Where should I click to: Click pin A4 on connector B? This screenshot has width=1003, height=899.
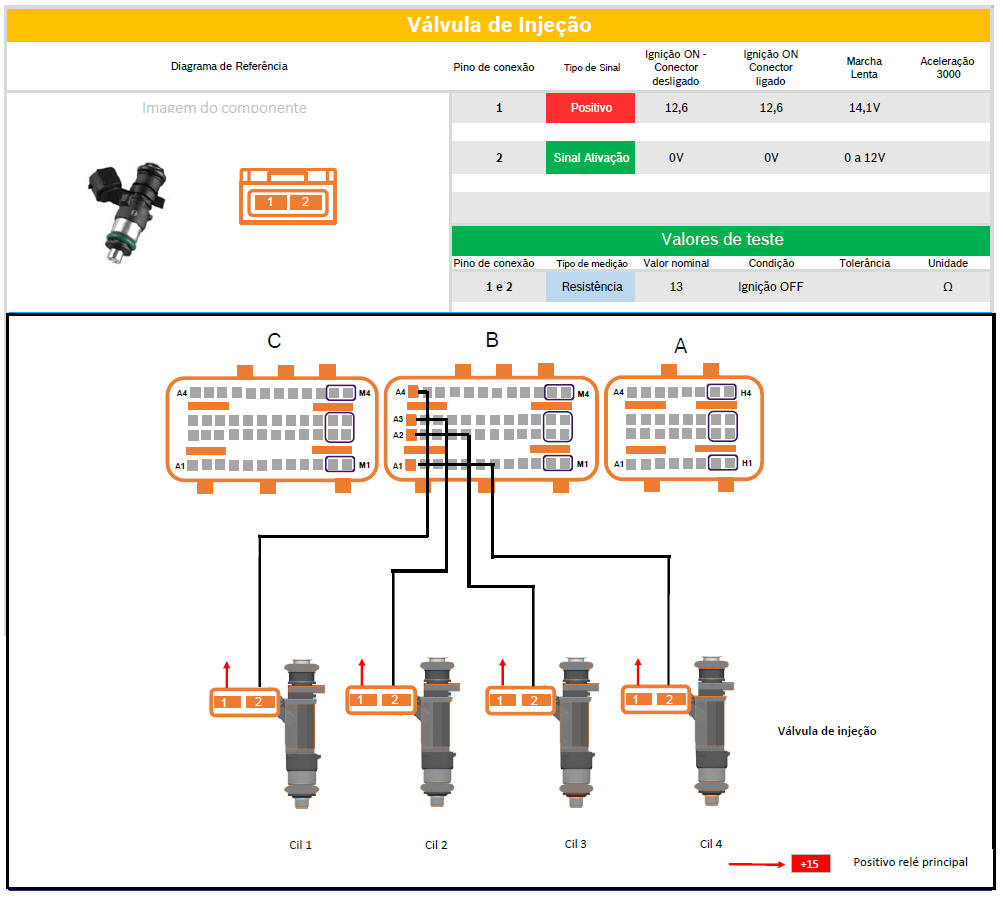[x=413, y=393]
